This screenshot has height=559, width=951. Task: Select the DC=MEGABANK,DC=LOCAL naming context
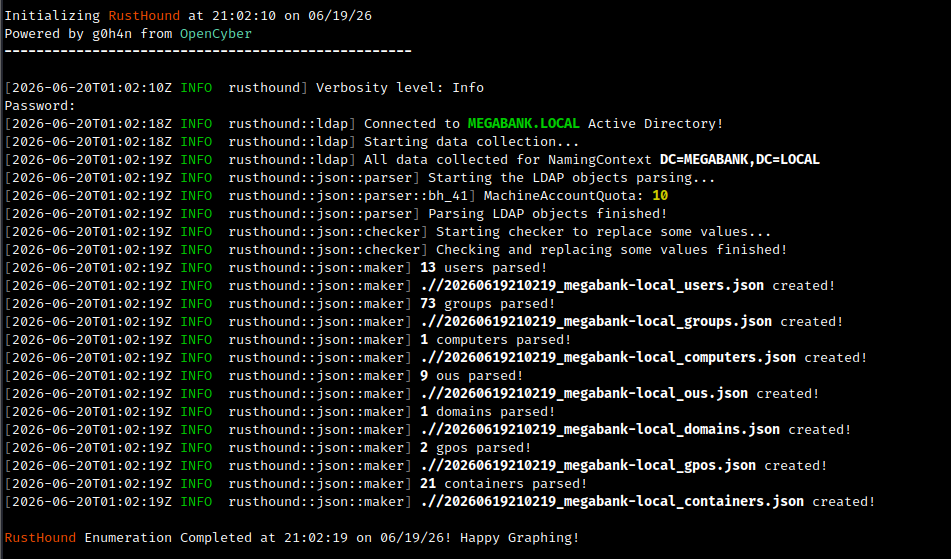tap(739, 159)
